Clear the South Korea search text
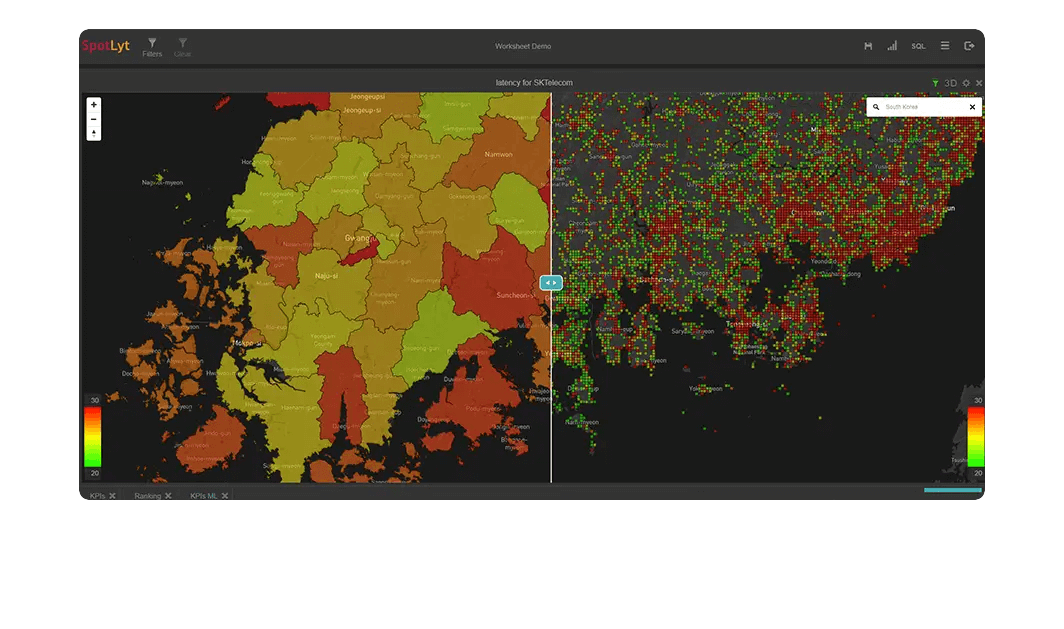 pyautogui.click(x=972, y=107)
